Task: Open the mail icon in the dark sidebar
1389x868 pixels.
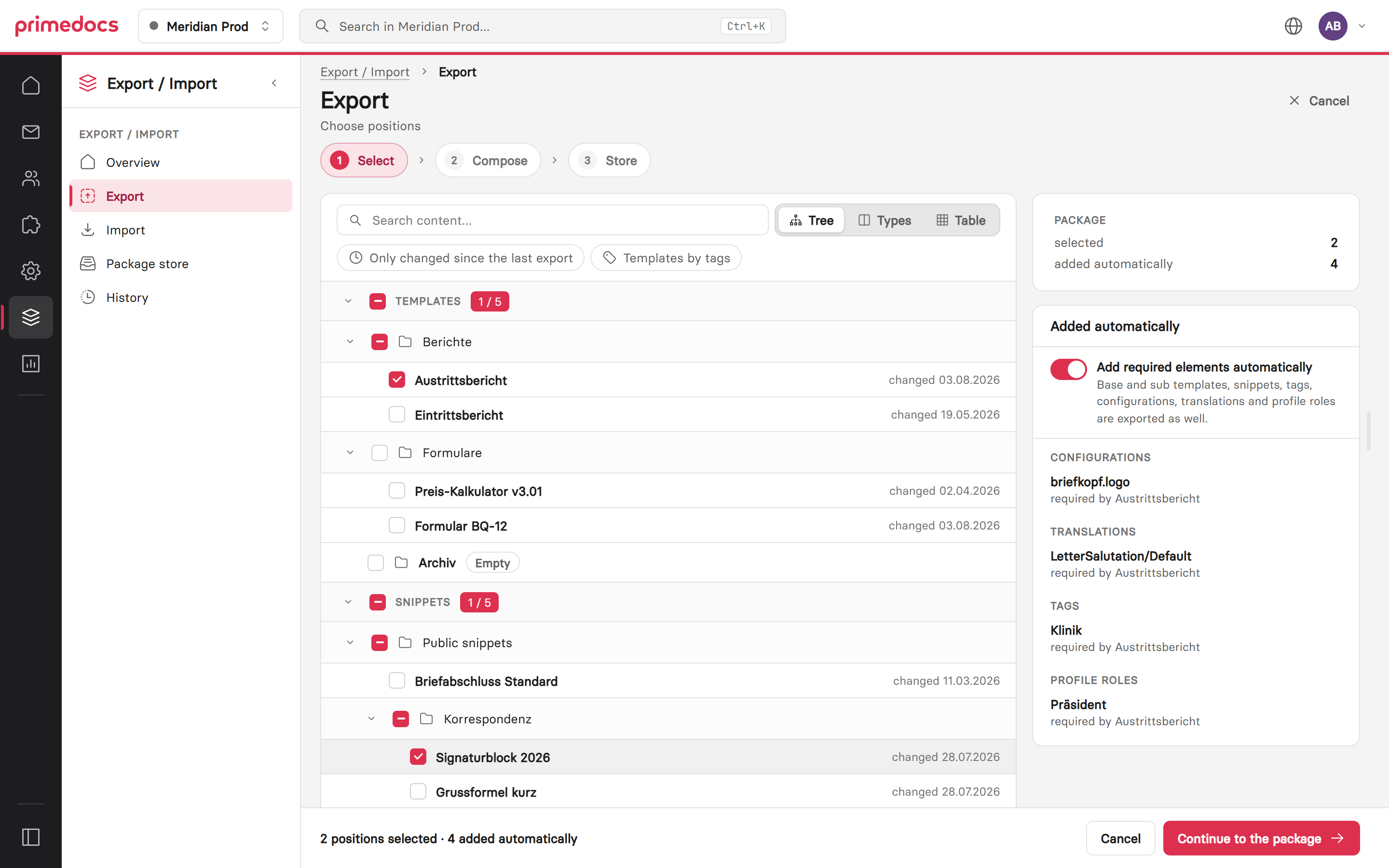Action: 30,132
